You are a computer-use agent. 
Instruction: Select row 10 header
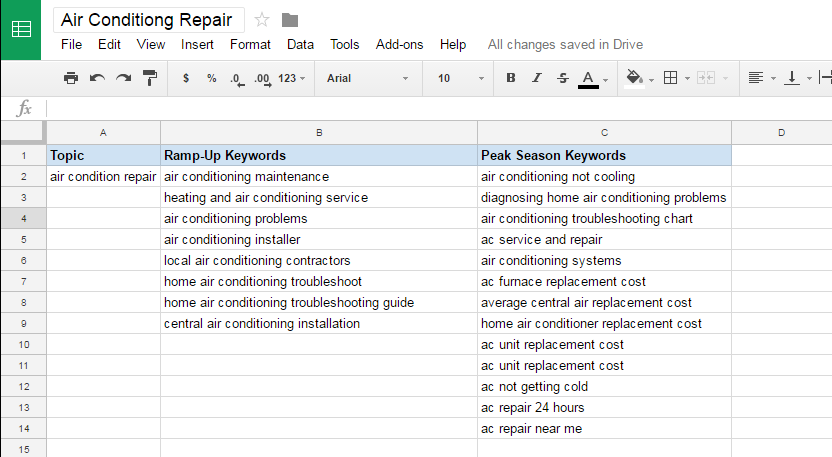(23, 344)
